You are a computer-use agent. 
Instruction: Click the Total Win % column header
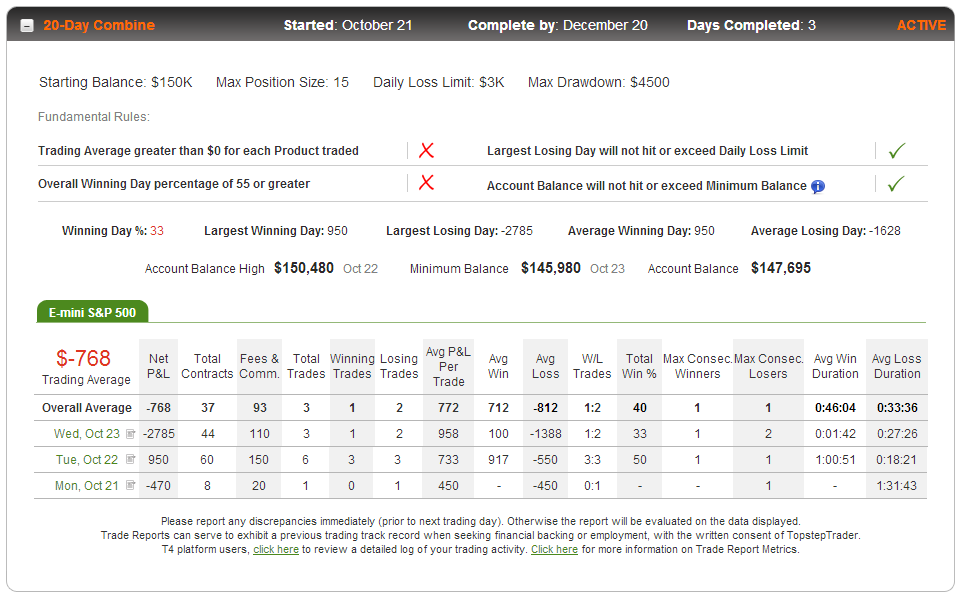click(x=639, y=366)
